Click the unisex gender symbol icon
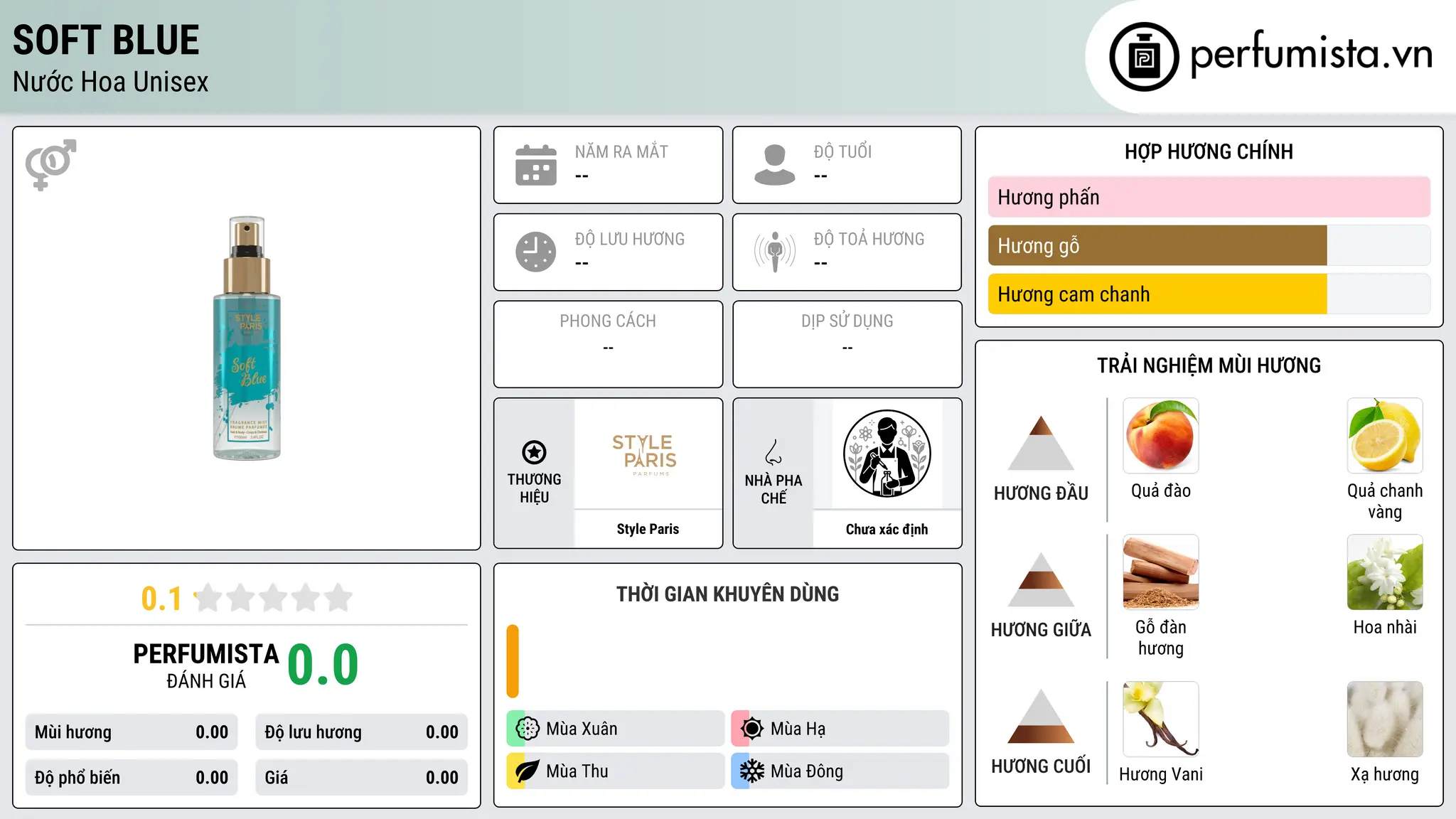The height and width of the screenshot is (819, 1456). pyautogui.click(x=50, y=165)
